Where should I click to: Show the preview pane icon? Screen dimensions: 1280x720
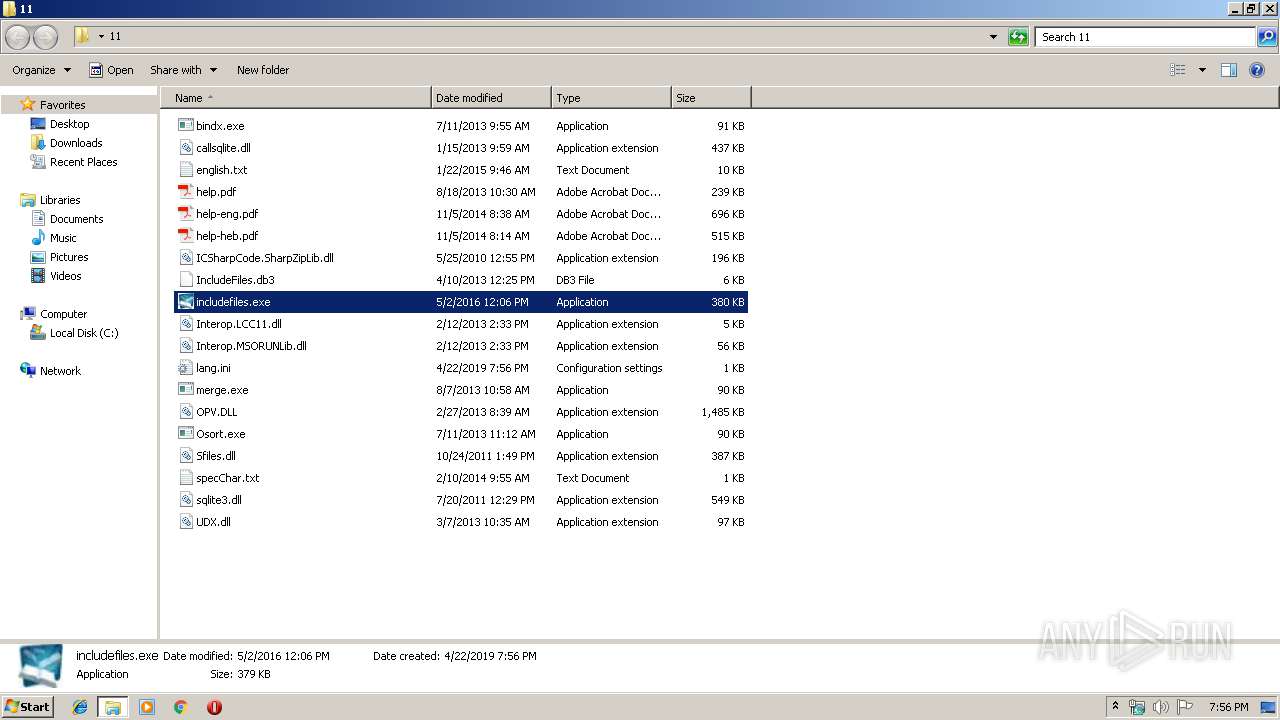coord(1229,70)
